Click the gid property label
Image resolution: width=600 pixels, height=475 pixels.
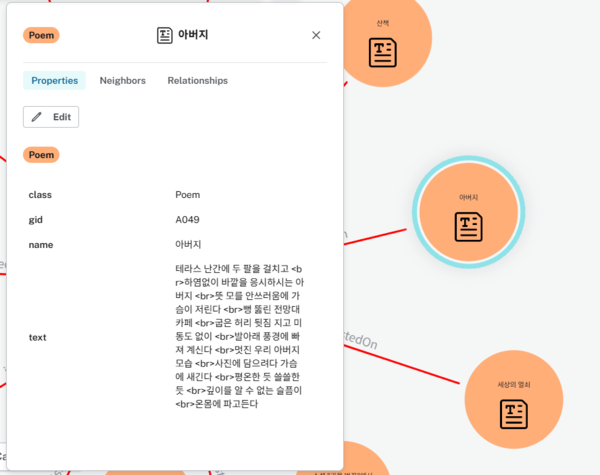(x=36, y=220)
